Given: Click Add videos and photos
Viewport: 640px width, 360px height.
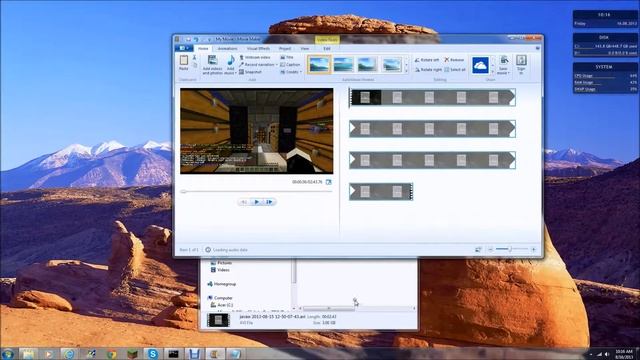Looking at the screenshot, I should [212, 64].
